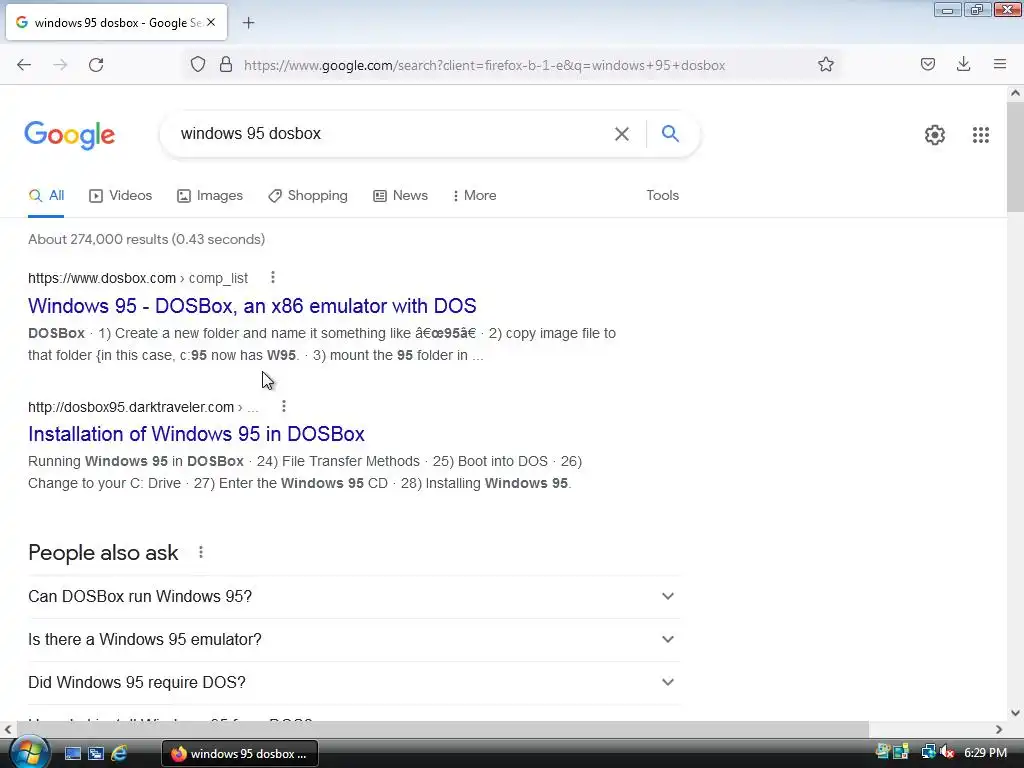Open the tracking protection shield icon

tap(198, 65)
